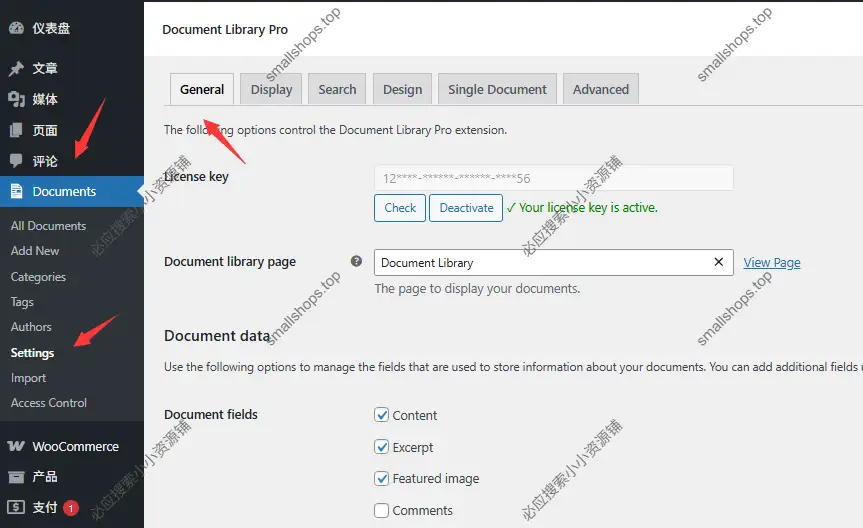Open Import submenu item
Viewport: 863px width, 528px height.
[x=28, y=378]
